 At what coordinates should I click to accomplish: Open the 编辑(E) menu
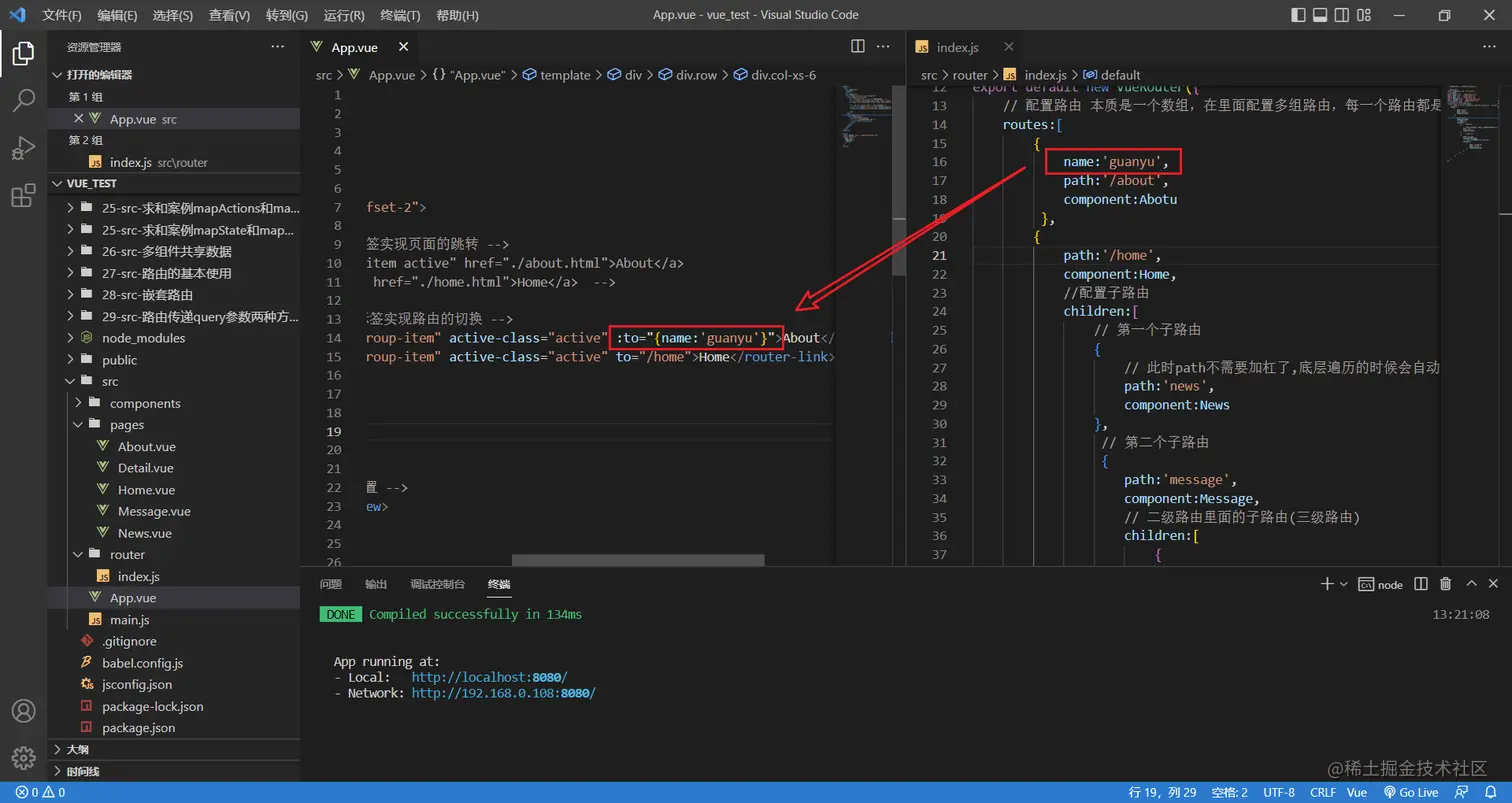[x=118, y=15]
